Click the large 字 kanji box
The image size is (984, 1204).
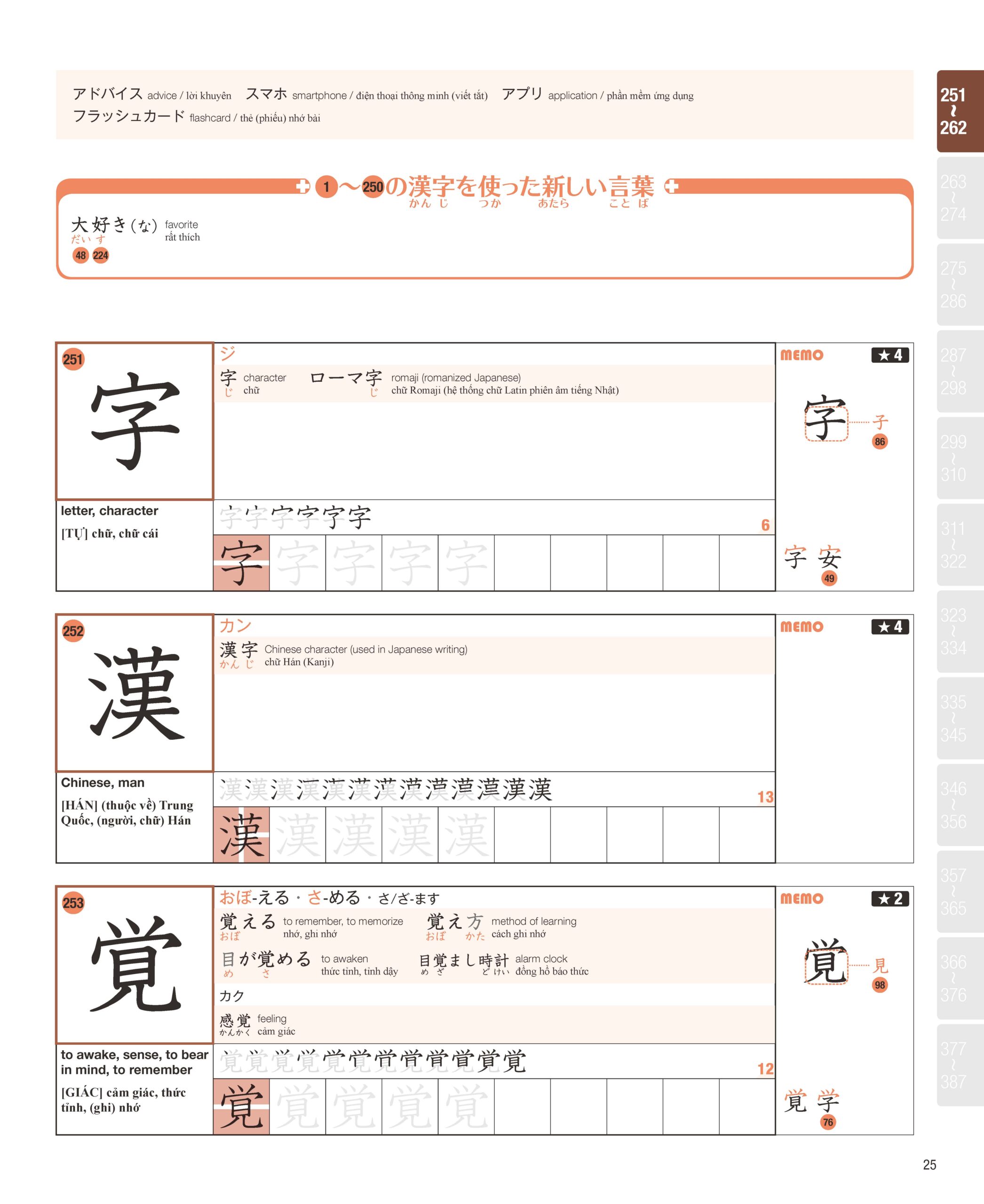pos(135,421)
